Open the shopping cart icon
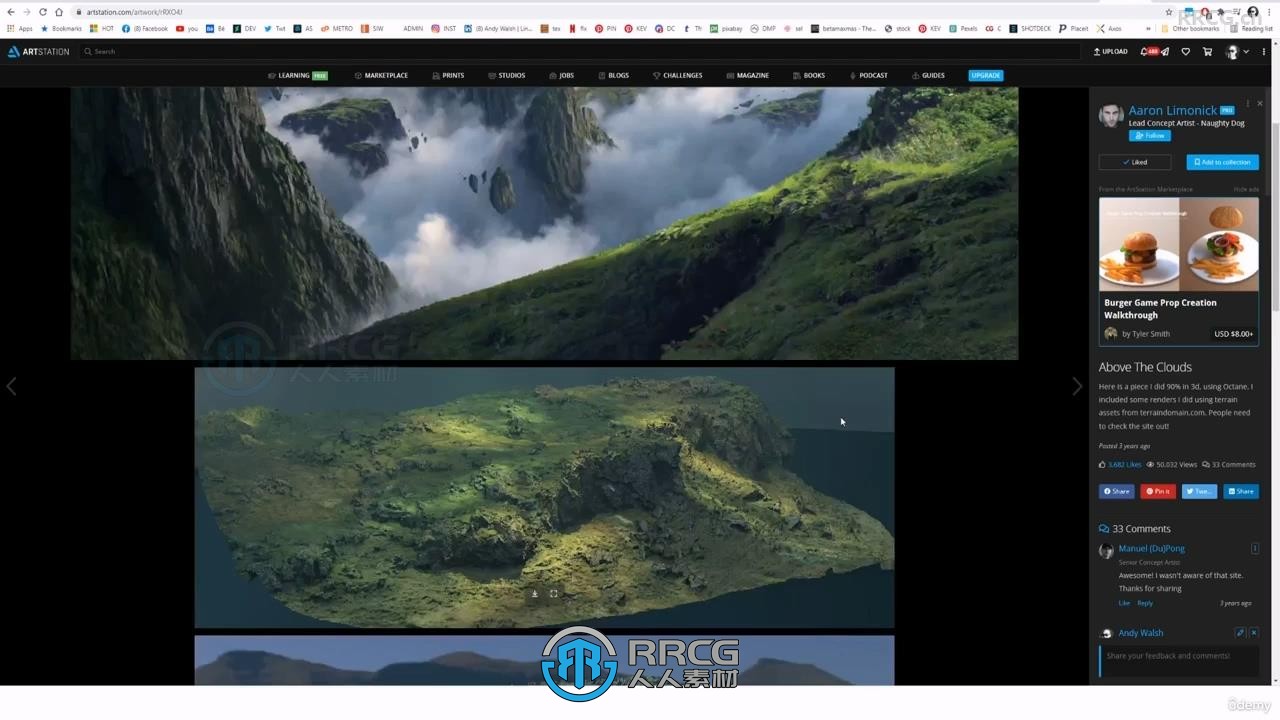This screenshot has width=1280, height=720. pos(1207,51)
